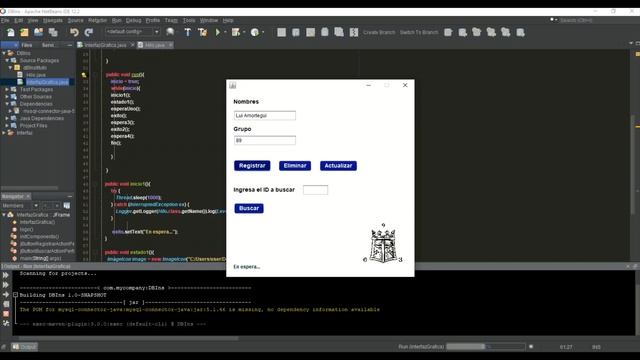The height and width of the screenshot is (360, 640).
Task: Click the Save All toolbar icon
Action: (x=53, y=32)
